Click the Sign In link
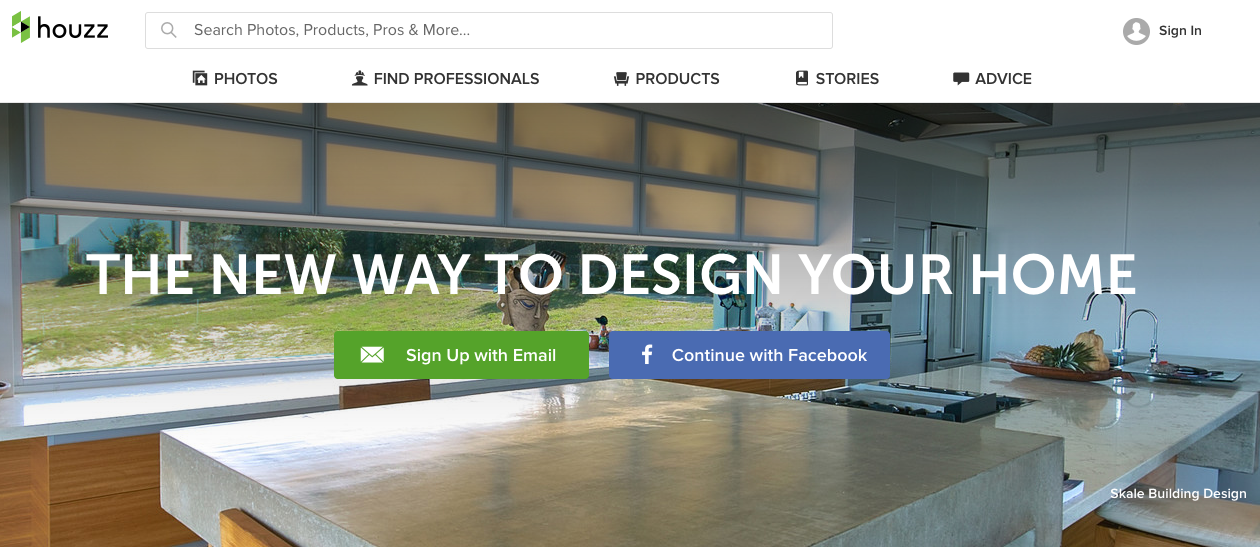This screenshot has height=547, width=1260. 1180,31
